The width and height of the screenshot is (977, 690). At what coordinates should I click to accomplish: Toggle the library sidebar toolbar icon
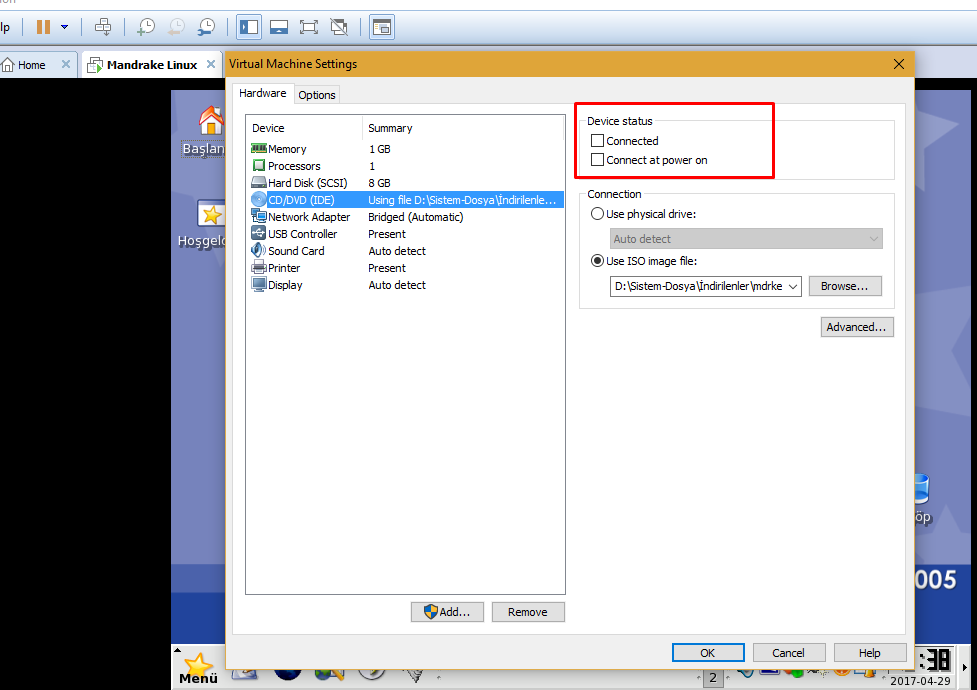249,27
